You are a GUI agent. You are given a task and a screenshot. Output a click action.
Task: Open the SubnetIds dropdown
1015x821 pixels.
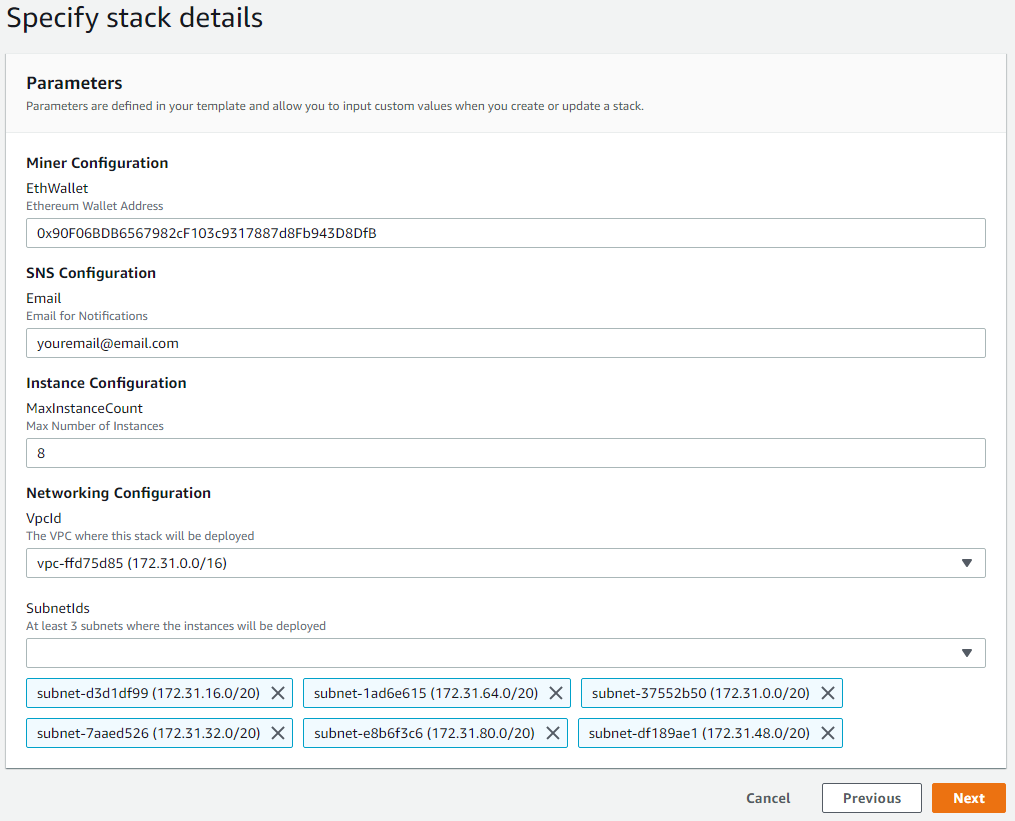(x=505, y=652)
